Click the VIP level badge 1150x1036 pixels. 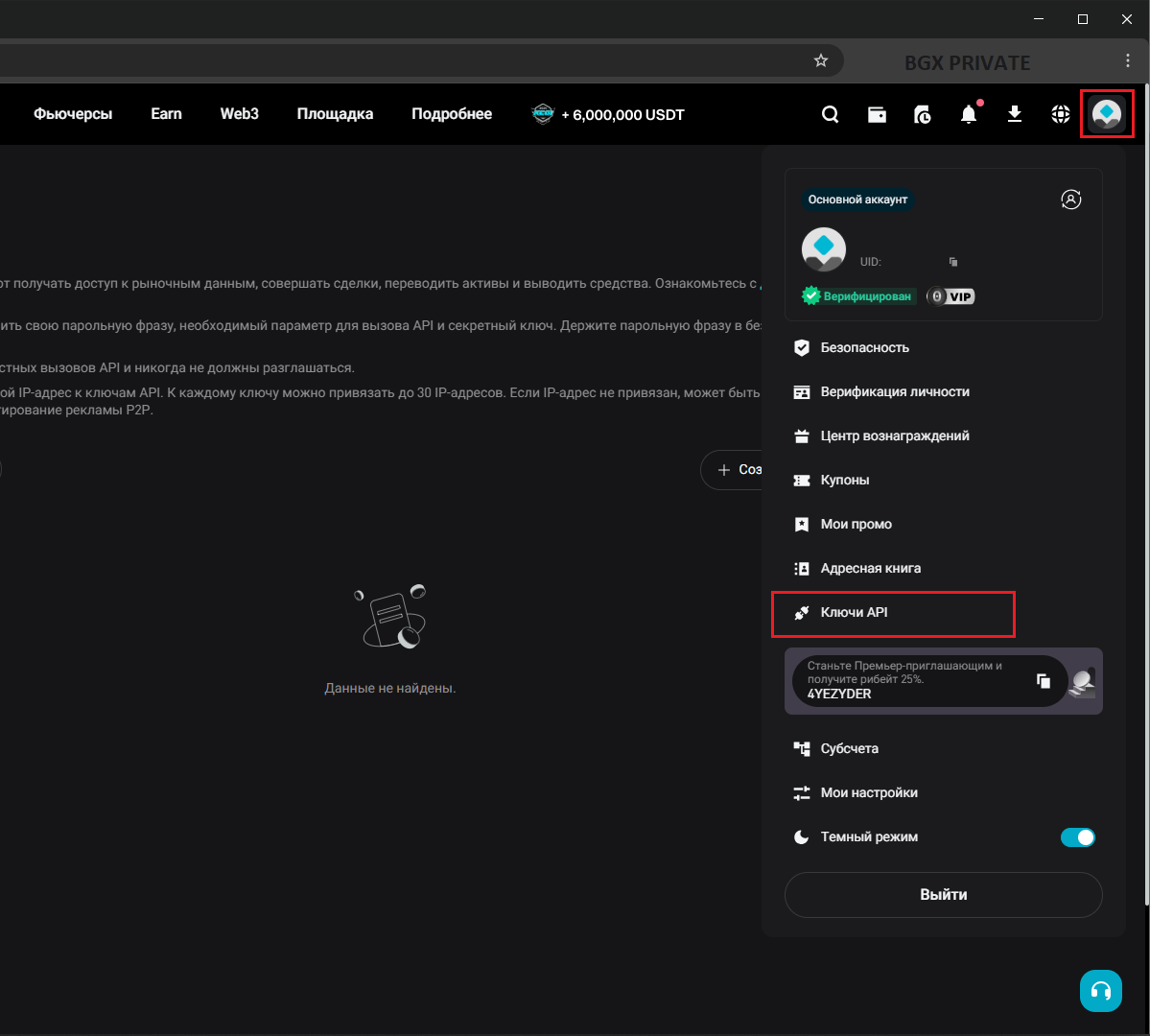tap(951, 296)
